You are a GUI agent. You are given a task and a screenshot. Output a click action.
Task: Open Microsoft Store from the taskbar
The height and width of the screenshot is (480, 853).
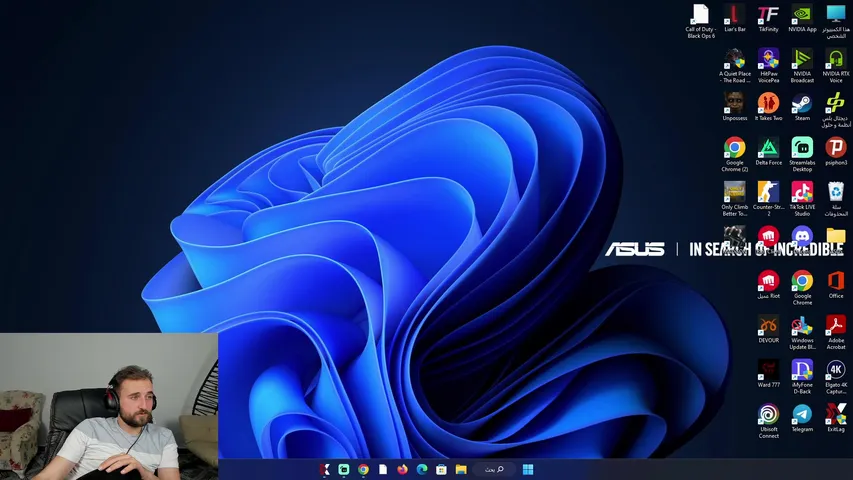pyautogui.click(x=442, y=469)
